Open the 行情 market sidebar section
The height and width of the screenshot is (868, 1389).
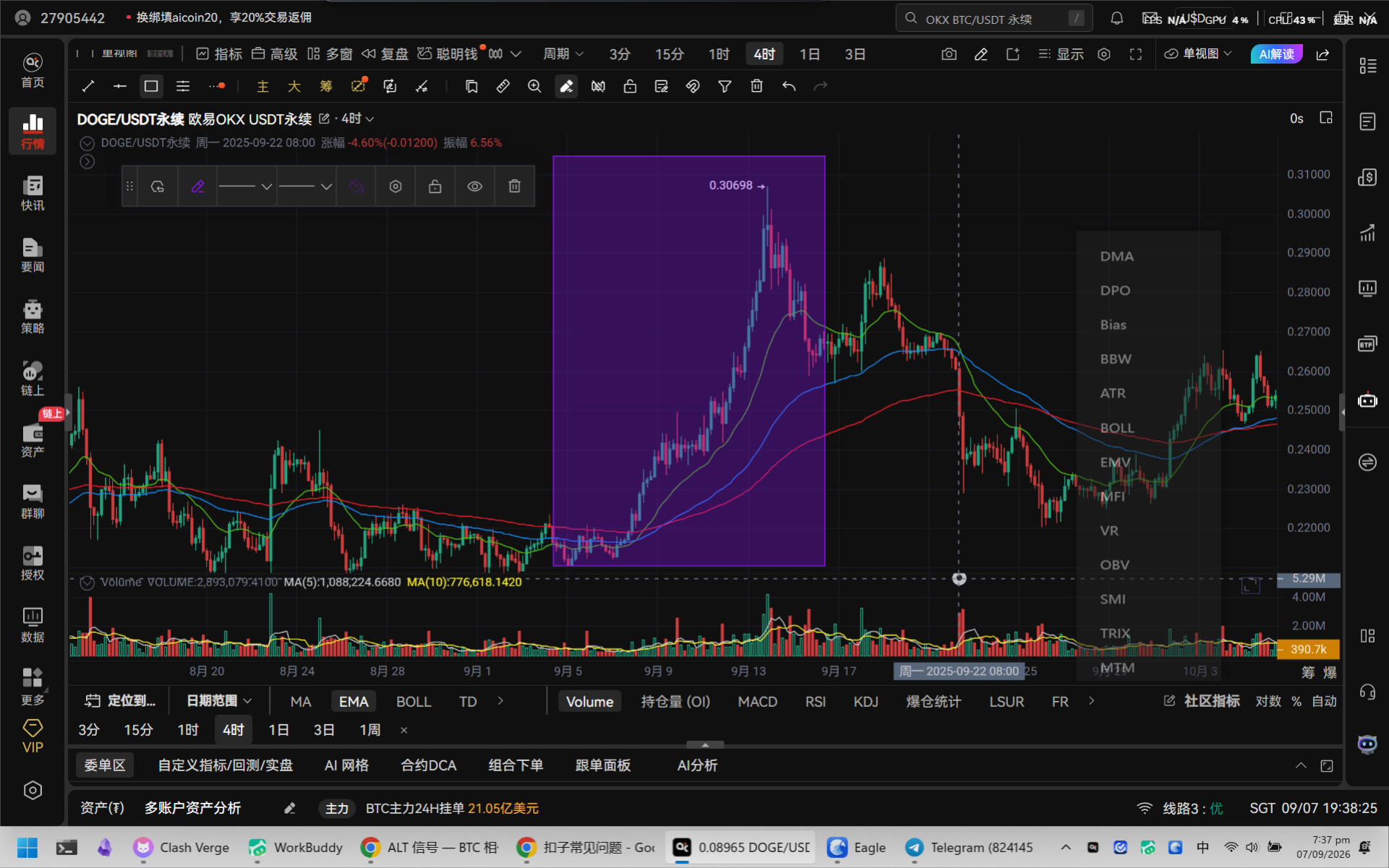coord(33,131)
